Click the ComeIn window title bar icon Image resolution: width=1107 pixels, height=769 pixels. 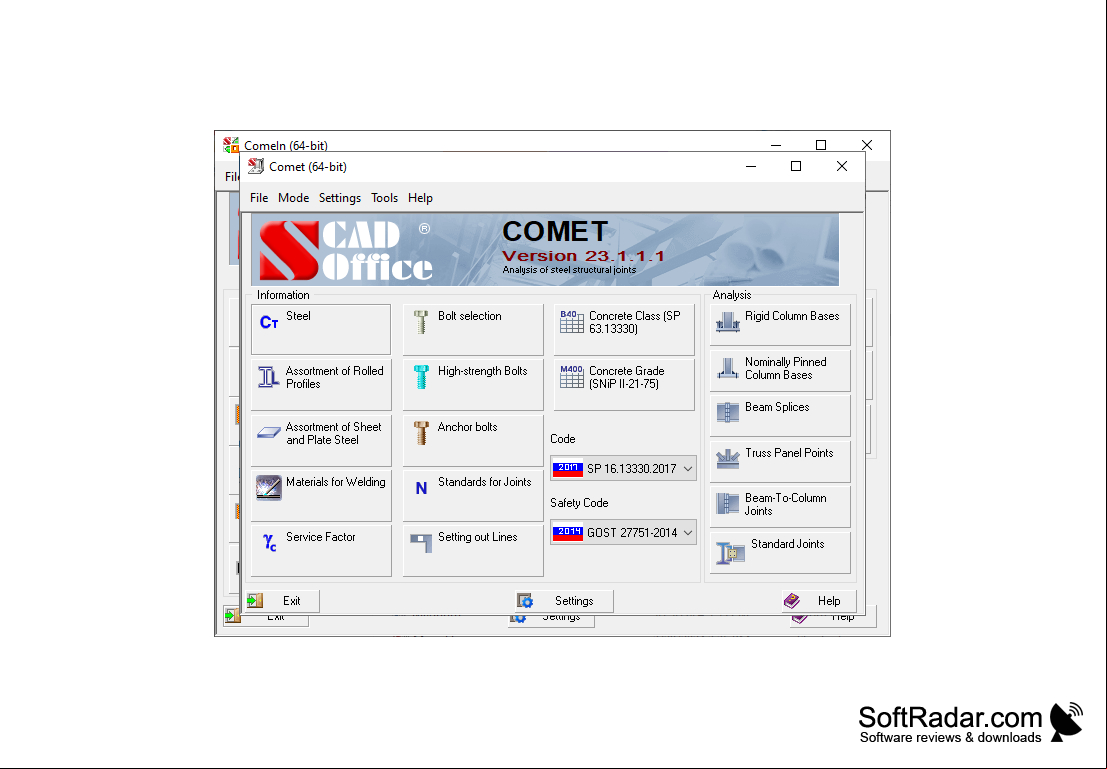(231, 145)
